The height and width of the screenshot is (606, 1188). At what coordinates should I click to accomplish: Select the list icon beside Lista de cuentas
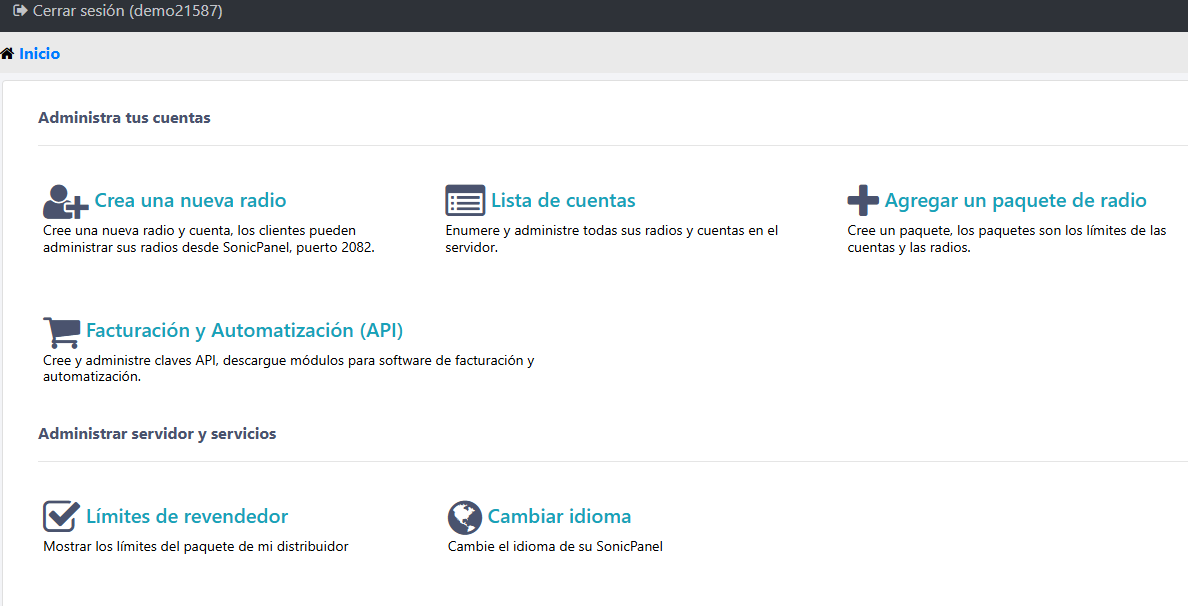click(x=464, y=200)
